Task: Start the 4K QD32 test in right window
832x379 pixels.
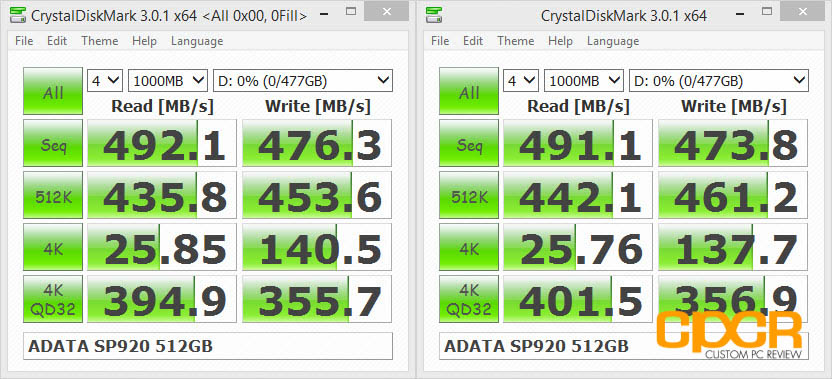Action: pyautogui.click(x=469, y=299)
